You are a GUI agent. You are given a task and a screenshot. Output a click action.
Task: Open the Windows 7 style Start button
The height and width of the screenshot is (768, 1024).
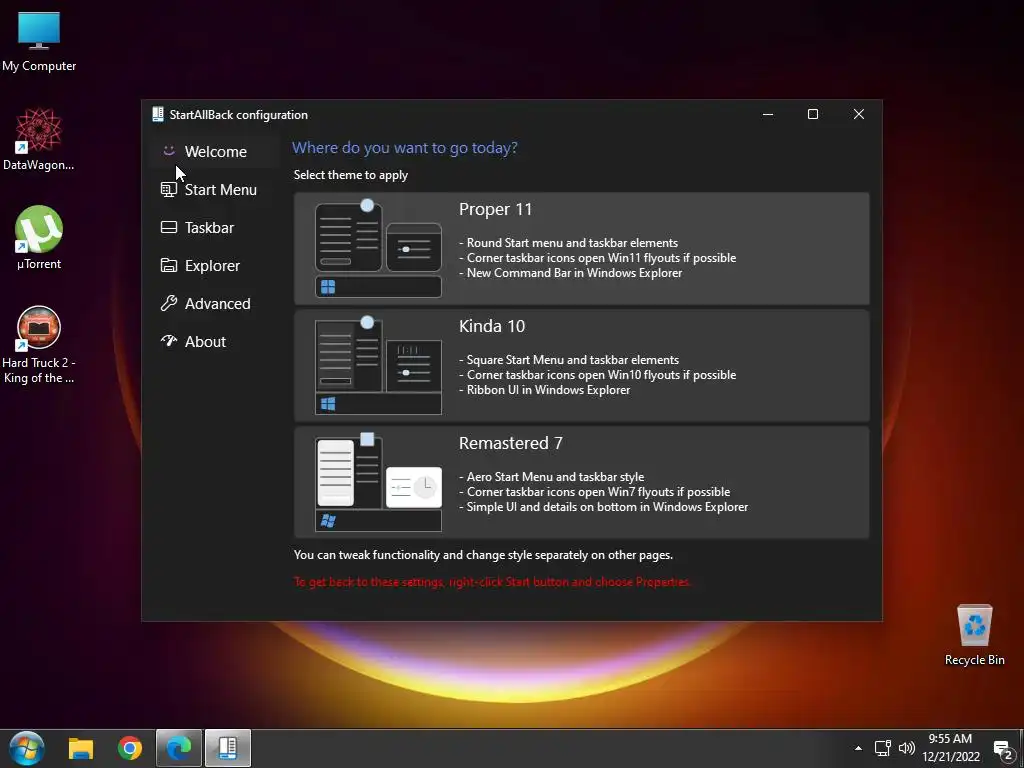click(x=27, y=748)
